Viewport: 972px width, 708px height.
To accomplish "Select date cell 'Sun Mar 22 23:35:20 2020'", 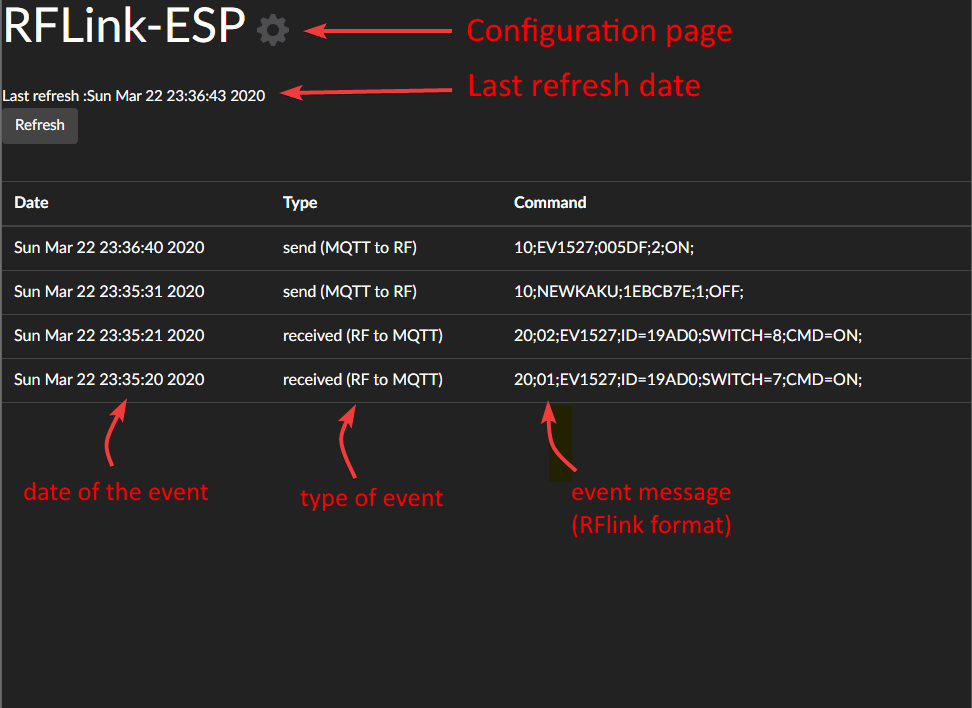I will pos(109,379).
